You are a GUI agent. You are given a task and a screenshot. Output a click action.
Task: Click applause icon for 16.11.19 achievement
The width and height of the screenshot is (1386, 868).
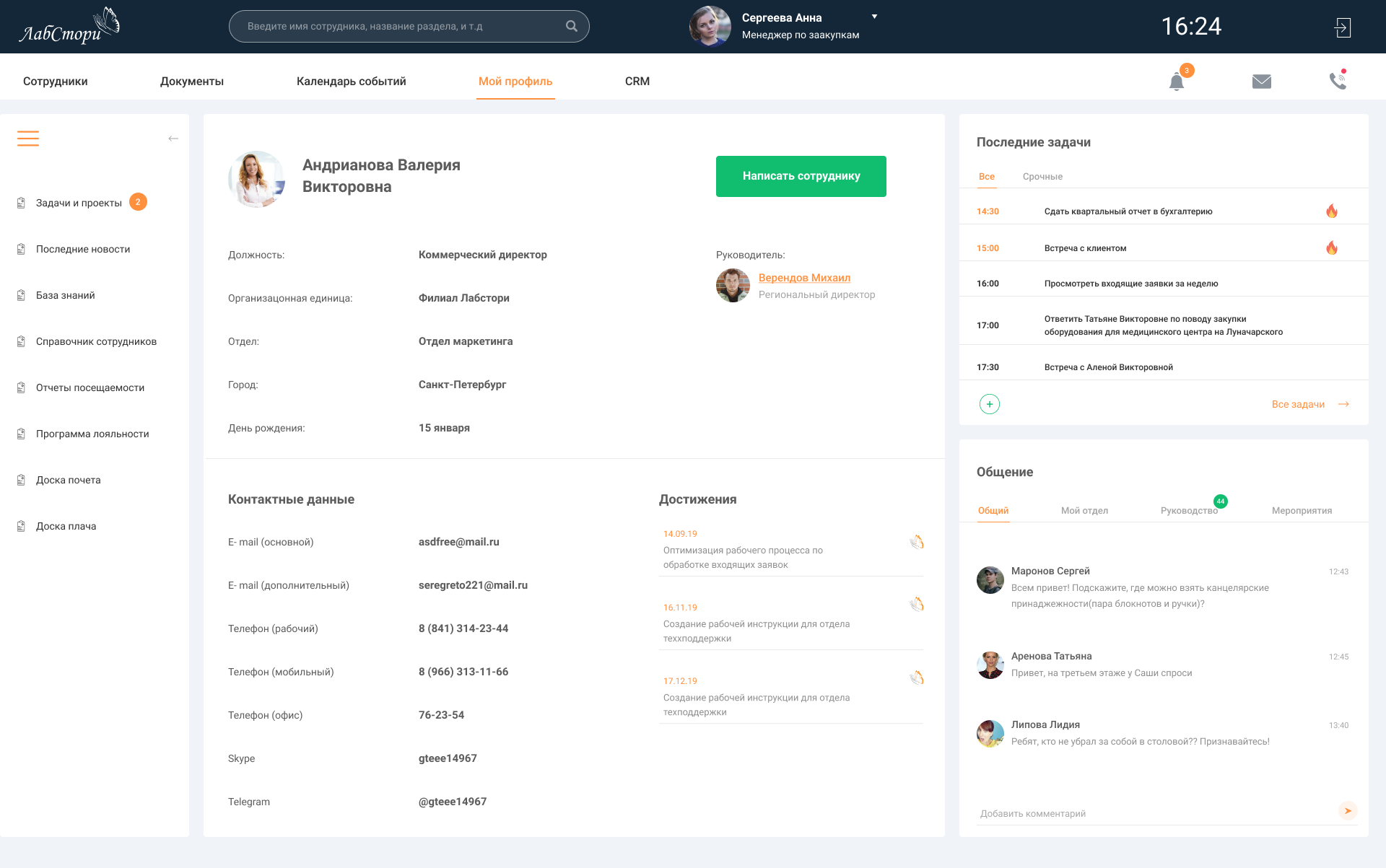click(917, 604)
